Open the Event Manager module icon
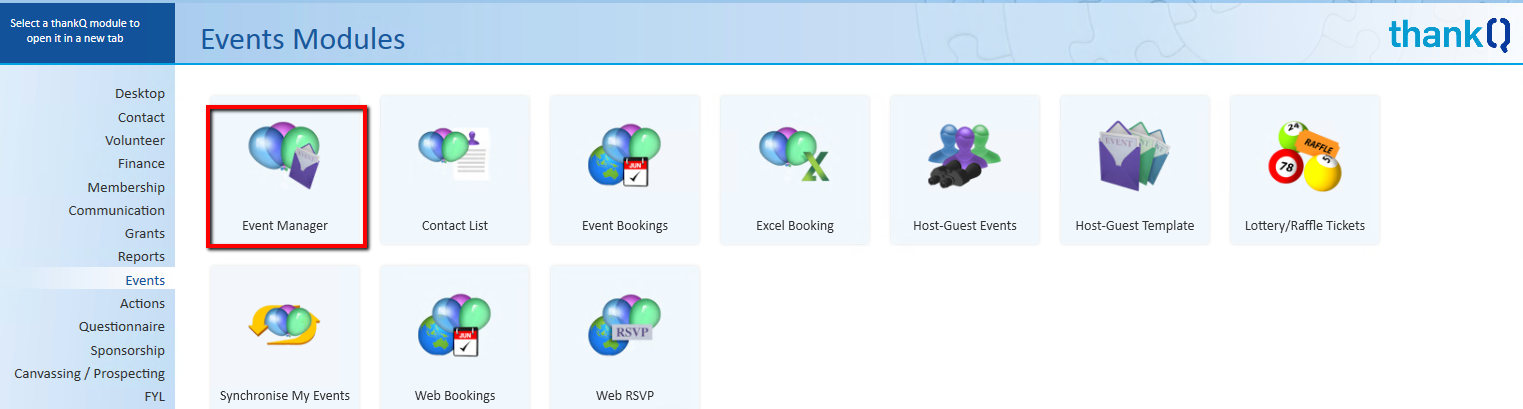The image size is (1523, 409). (284, 157)
